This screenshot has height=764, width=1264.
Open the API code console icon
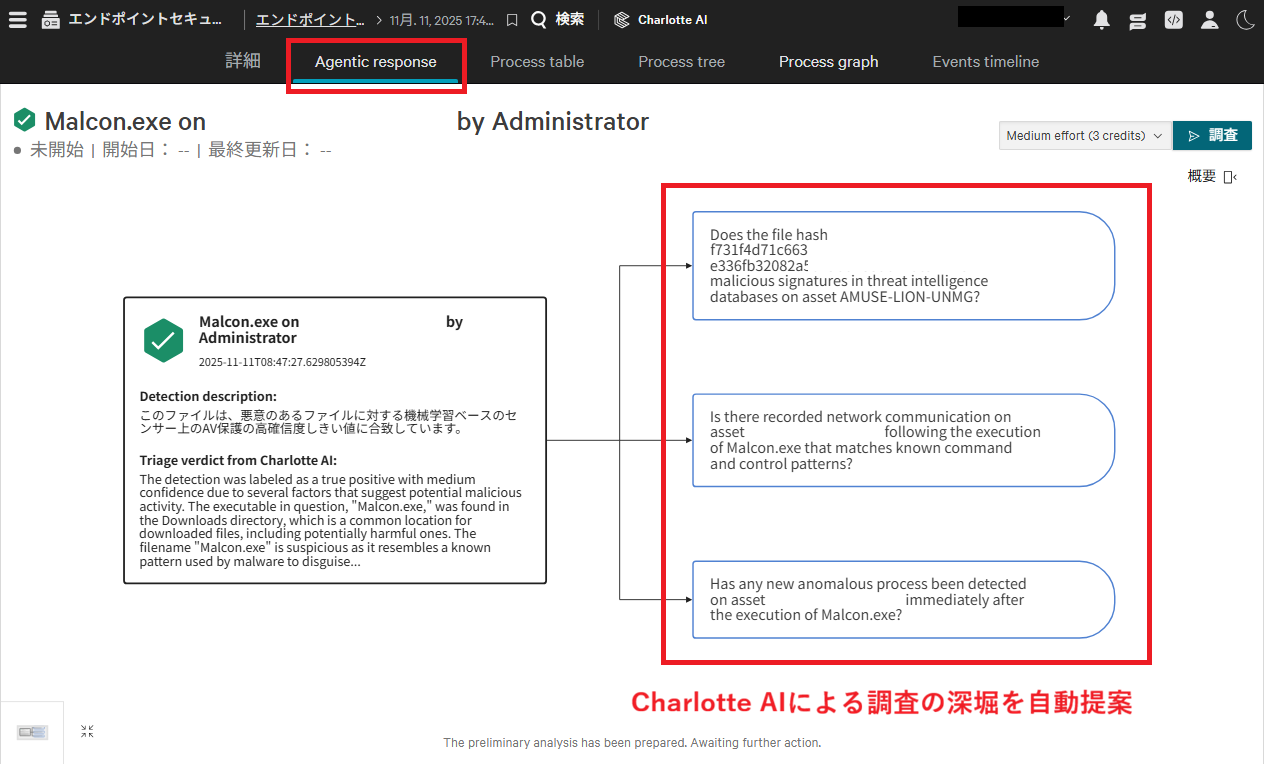tap(1173, 19)
